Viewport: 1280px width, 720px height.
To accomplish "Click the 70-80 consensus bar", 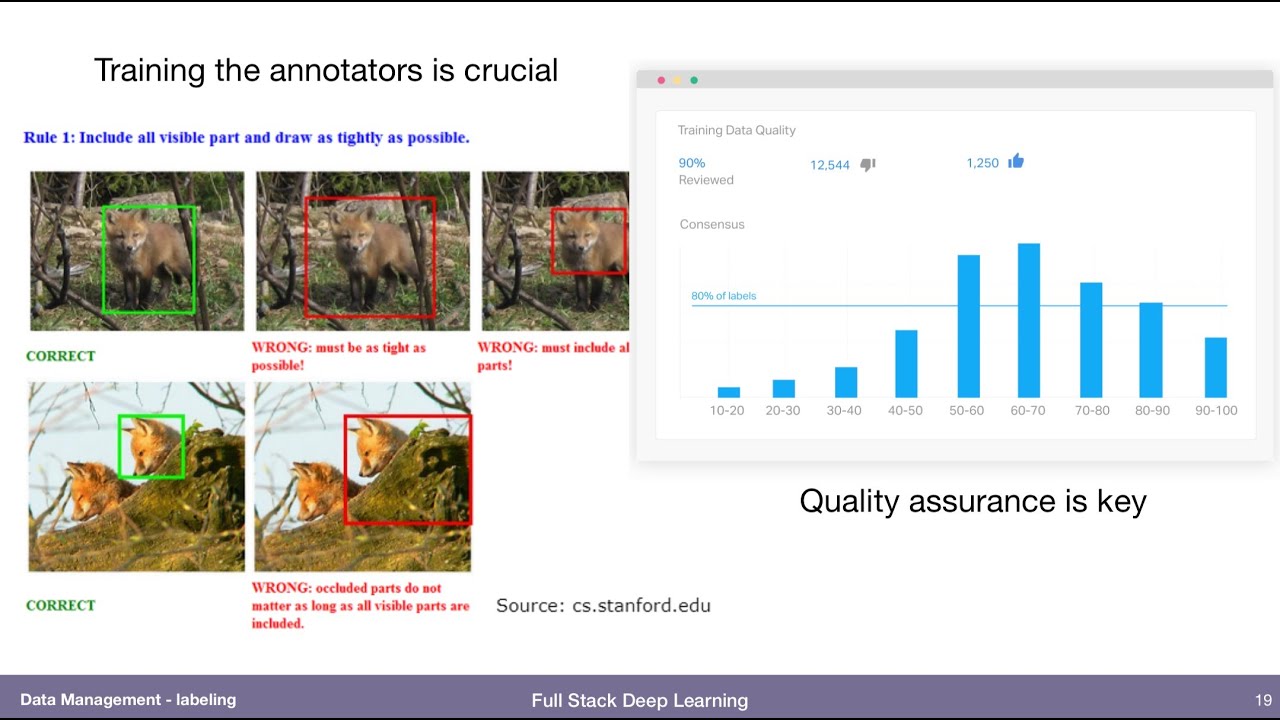I will click(1091, 340).
